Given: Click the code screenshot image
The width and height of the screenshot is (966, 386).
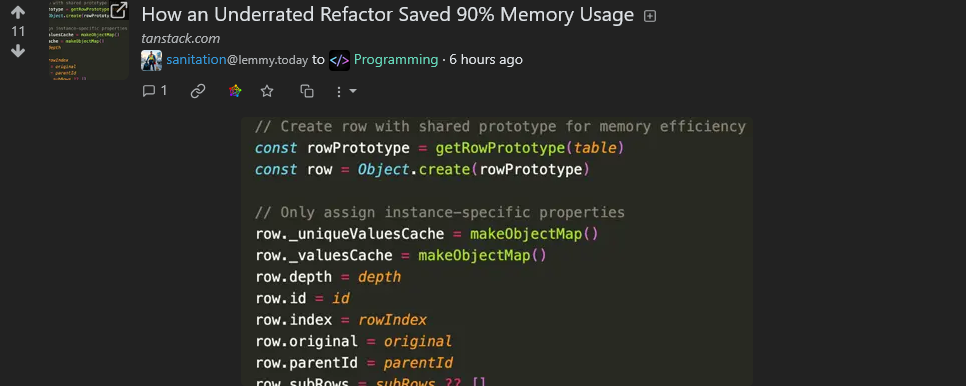Looking at the screenshot, I should tap(497, 252).
